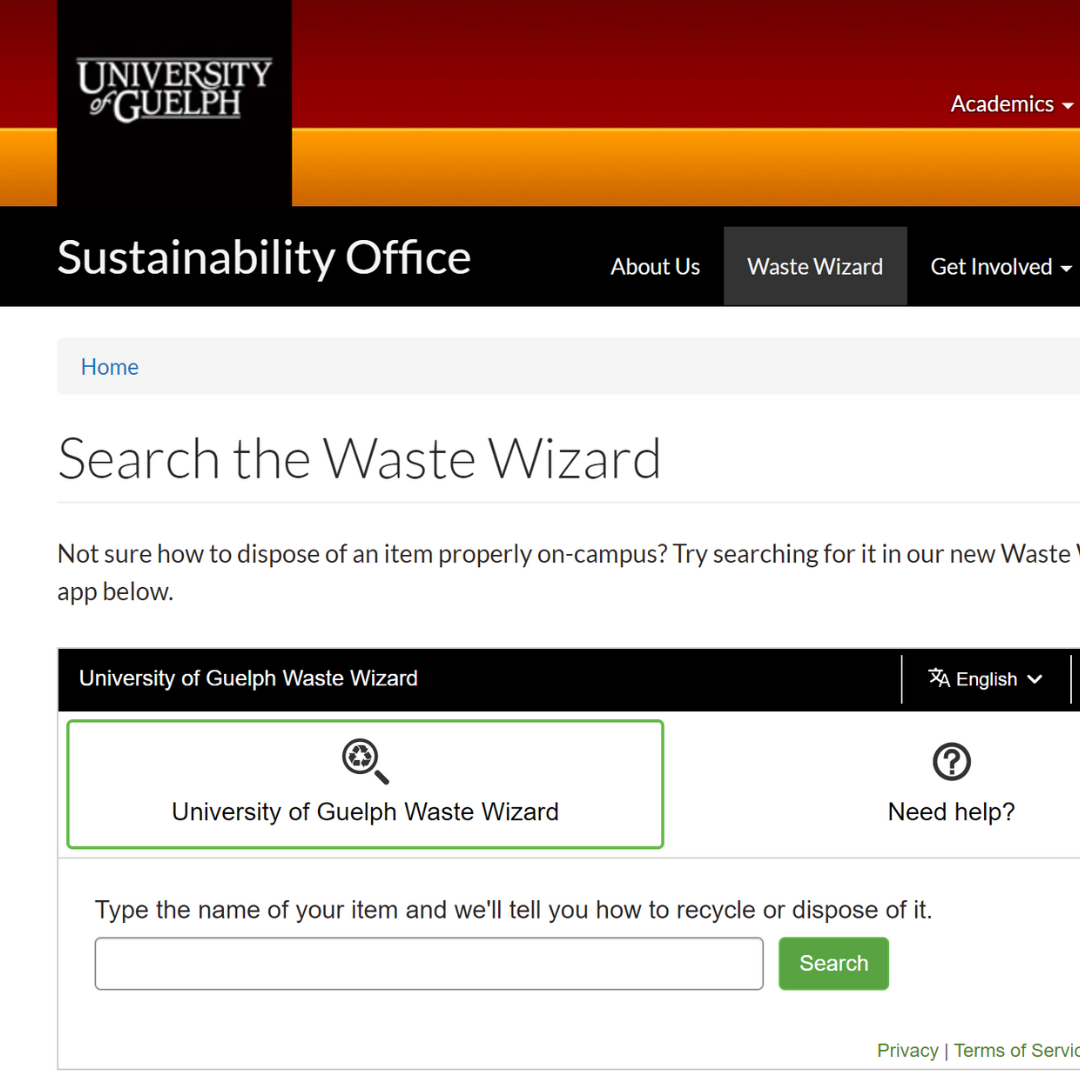Open the English language selector
1080x1080 pixels.
pos(985,679)
